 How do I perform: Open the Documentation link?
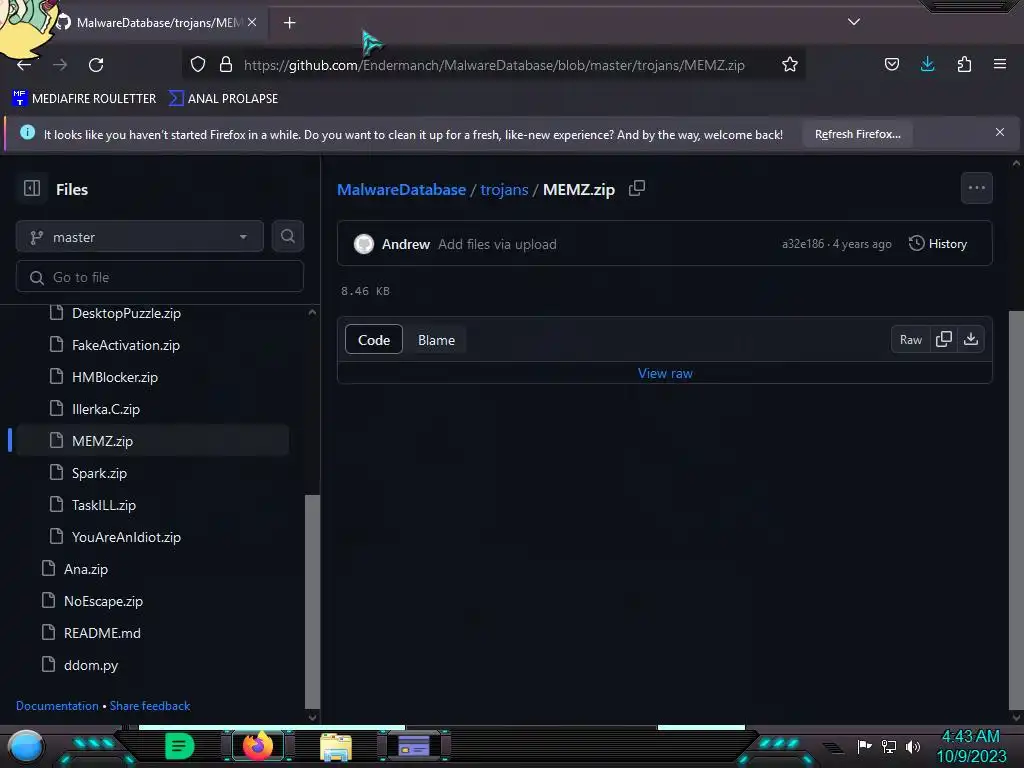coord(57,705)
